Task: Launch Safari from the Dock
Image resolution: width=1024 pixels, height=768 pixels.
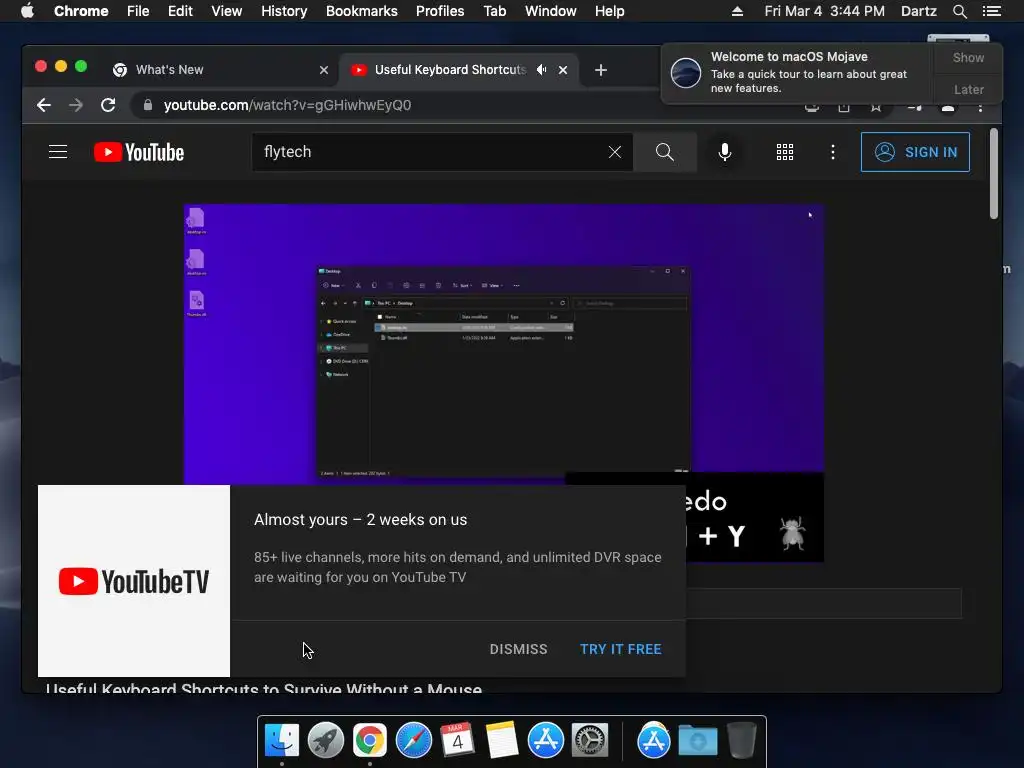Action: [413, 741]
